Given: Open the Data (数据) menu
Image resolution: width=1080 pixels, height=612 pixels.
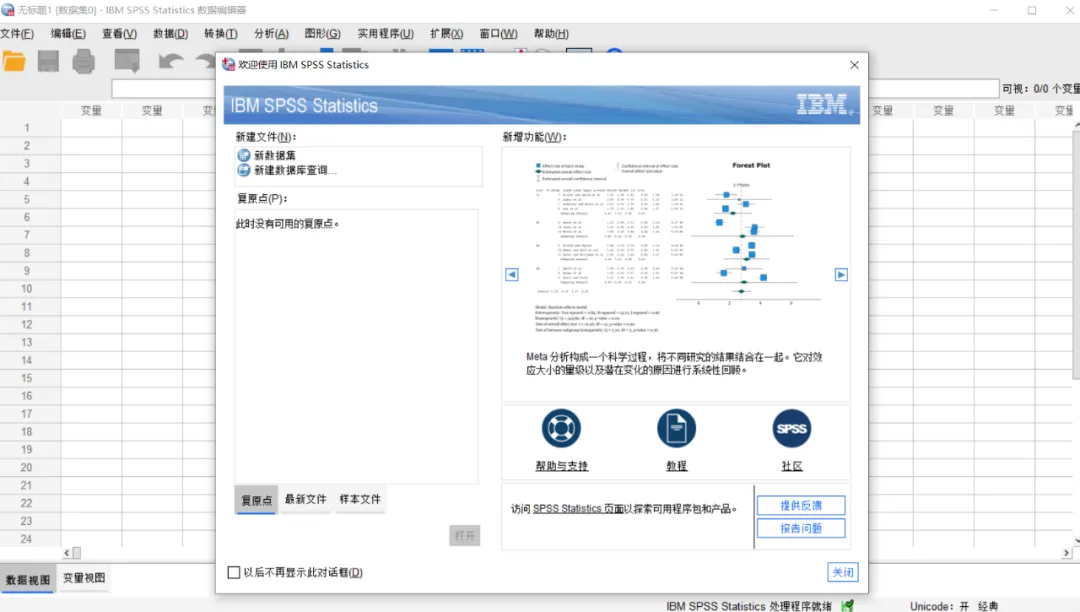Looking at the screenshot, I should click(170, 34).
